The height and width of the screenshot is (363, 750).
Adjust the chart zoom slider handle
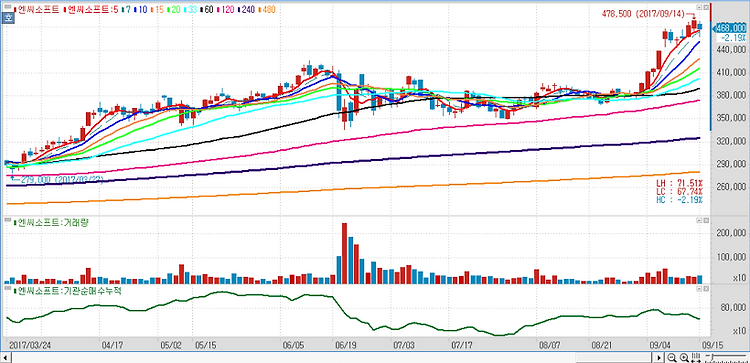click(712, 357)
